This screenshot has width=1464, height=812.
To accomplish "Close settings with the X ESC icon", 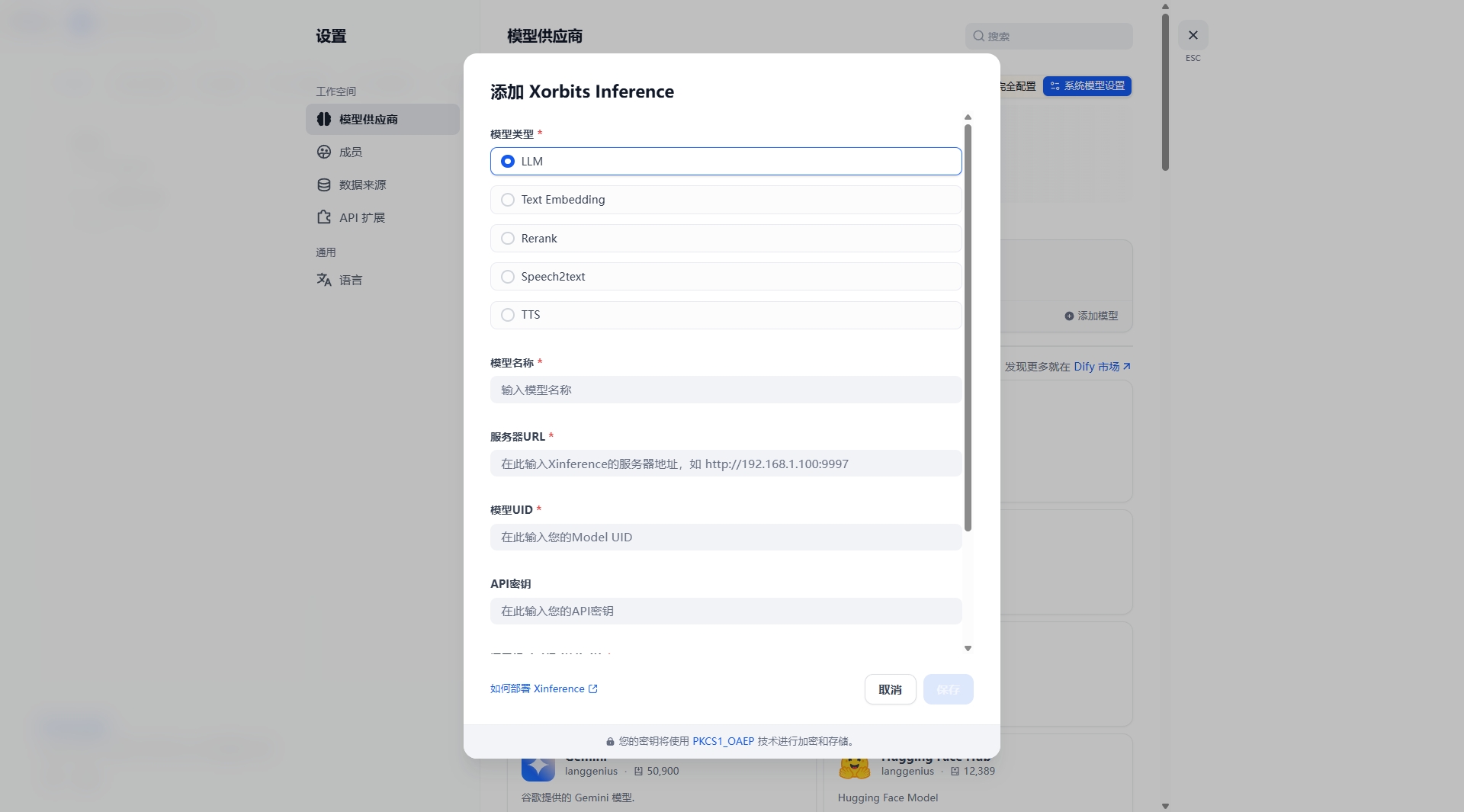I will 1193,35.
